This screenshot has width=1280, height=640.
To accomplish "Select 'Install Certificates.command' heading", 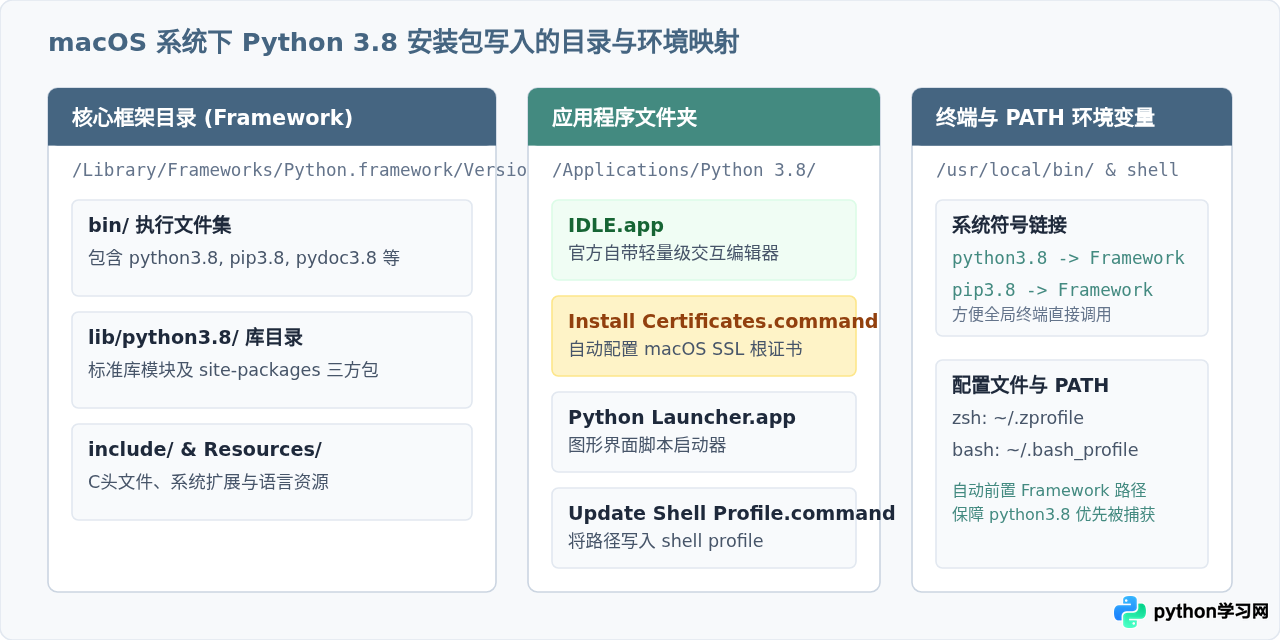I will tap(723, 321).
